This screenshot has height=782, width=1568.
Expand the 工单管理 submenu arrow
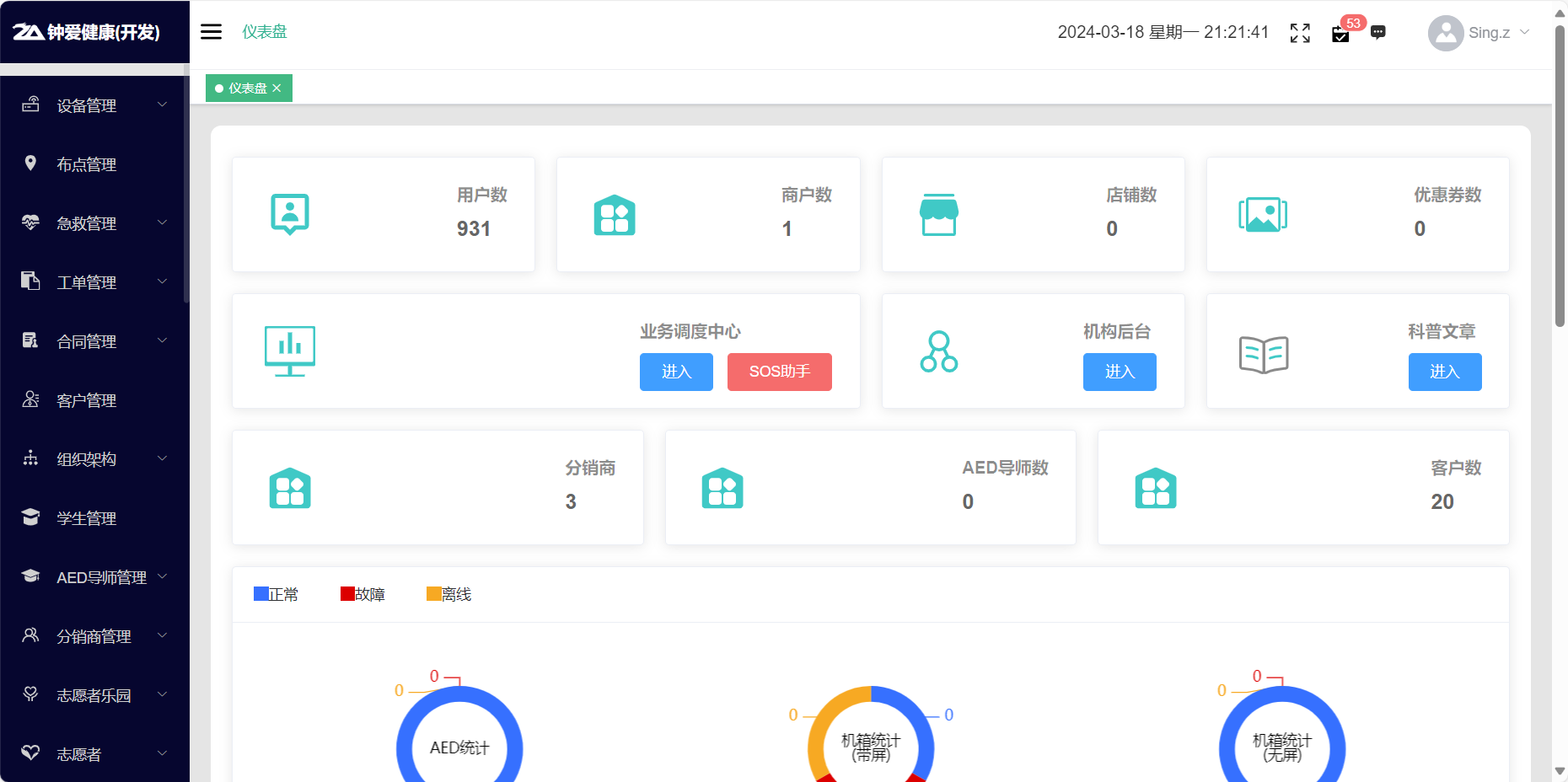(x=163, y=281)
